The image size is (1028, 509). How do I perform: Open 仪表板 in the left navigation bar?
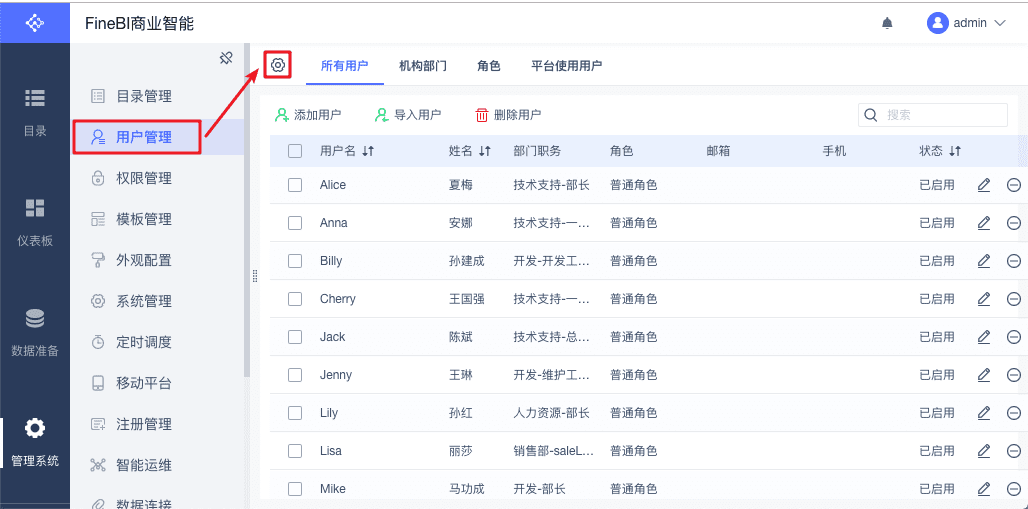pos(35,221)
